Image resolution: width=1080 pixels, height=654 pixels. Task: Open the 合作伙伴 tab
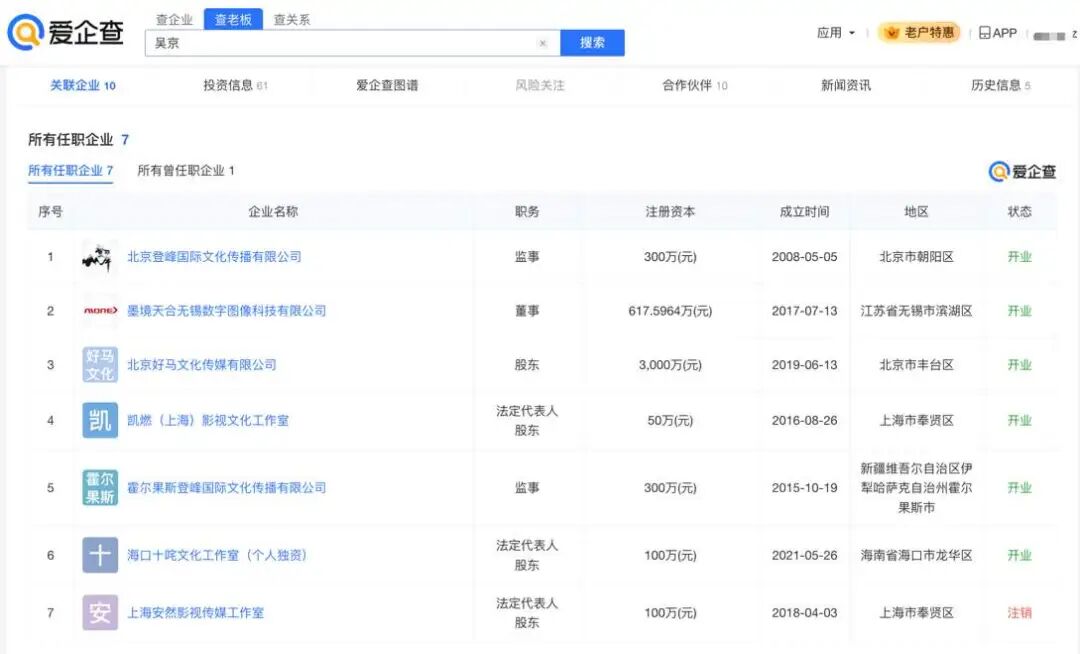pos(695,85)
